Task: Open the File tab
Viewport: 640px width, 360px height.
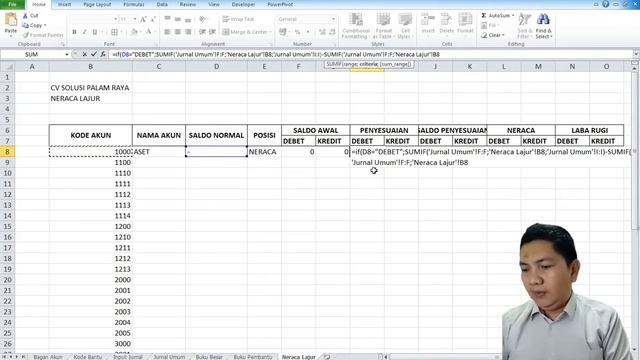Action: click(x=13, y=4)
